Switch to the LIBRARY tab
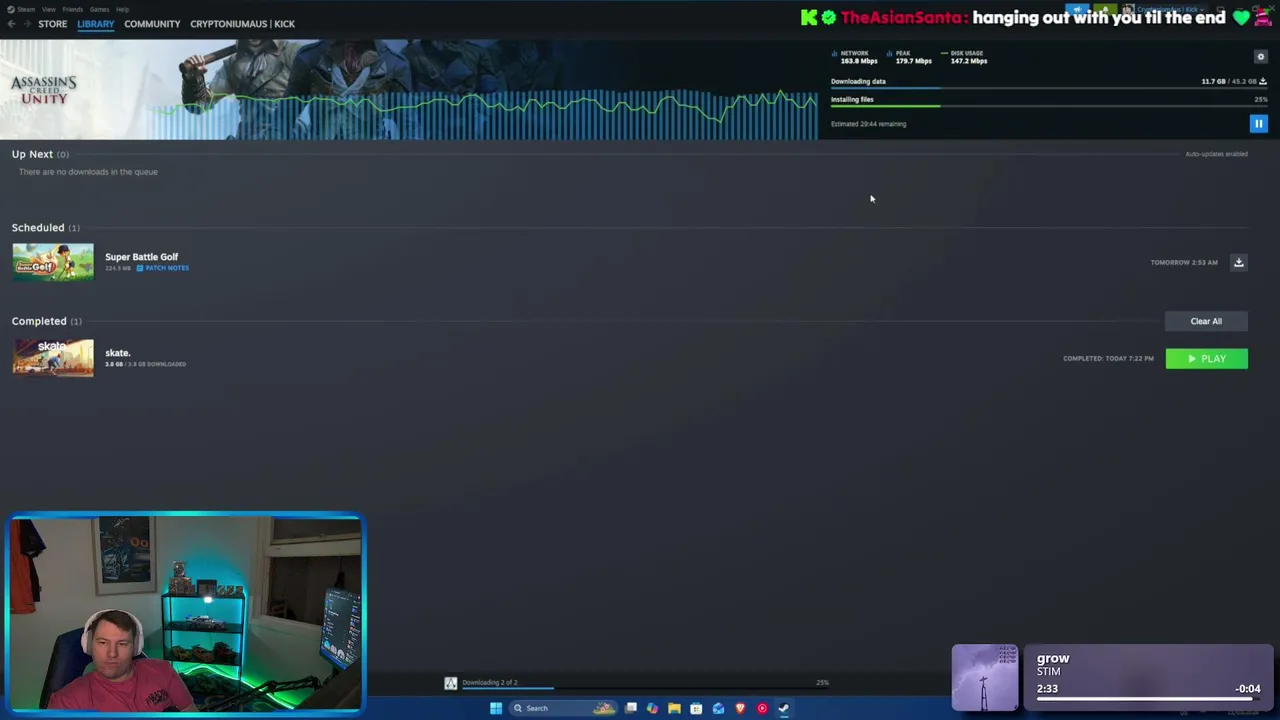The height and width of the screenshot is (720, 1280). [x=96, y=24]
